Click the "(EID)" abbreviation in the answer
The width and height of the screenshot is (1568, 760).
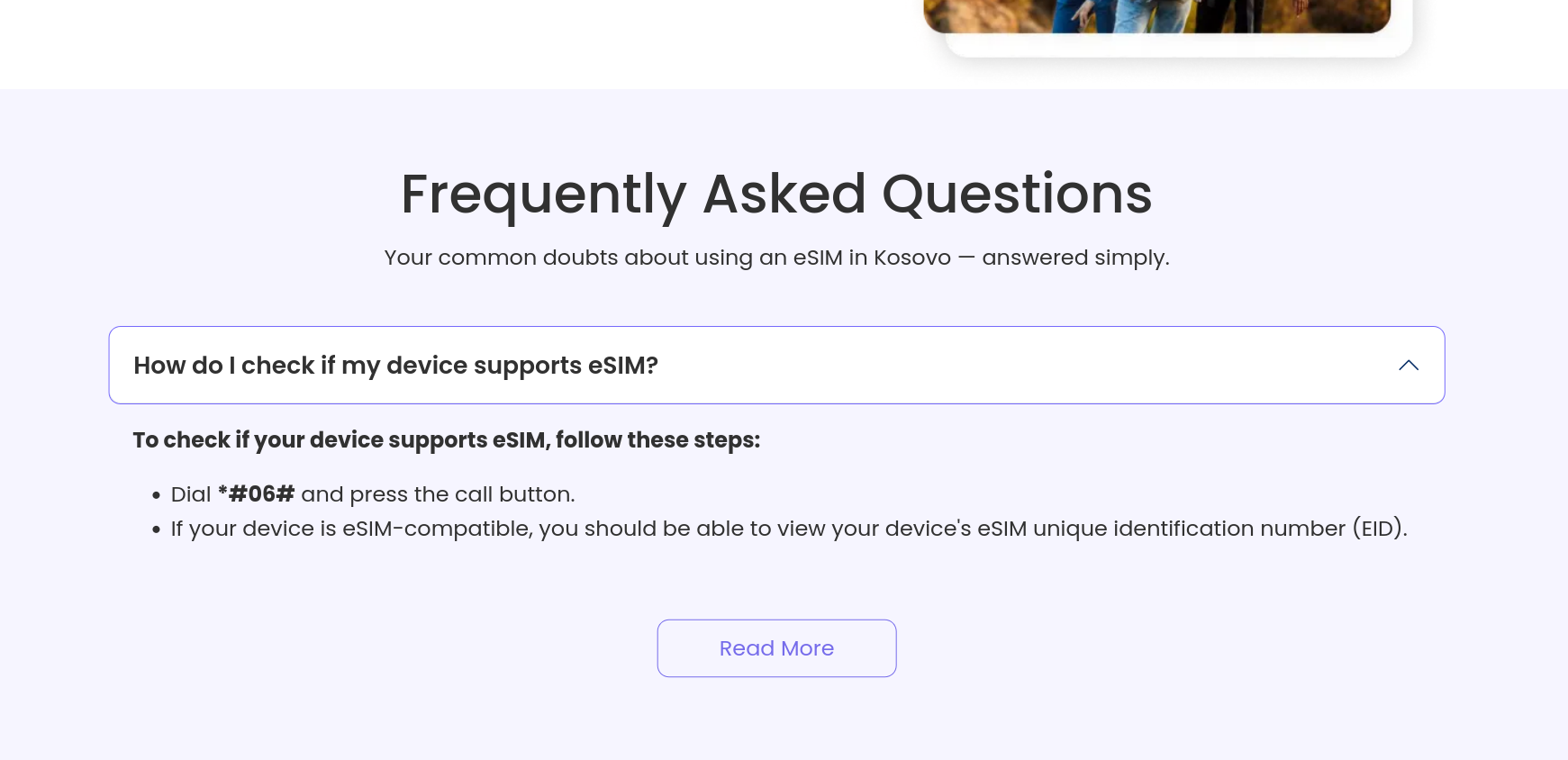pyautogui.click(x=1379, y=529)
